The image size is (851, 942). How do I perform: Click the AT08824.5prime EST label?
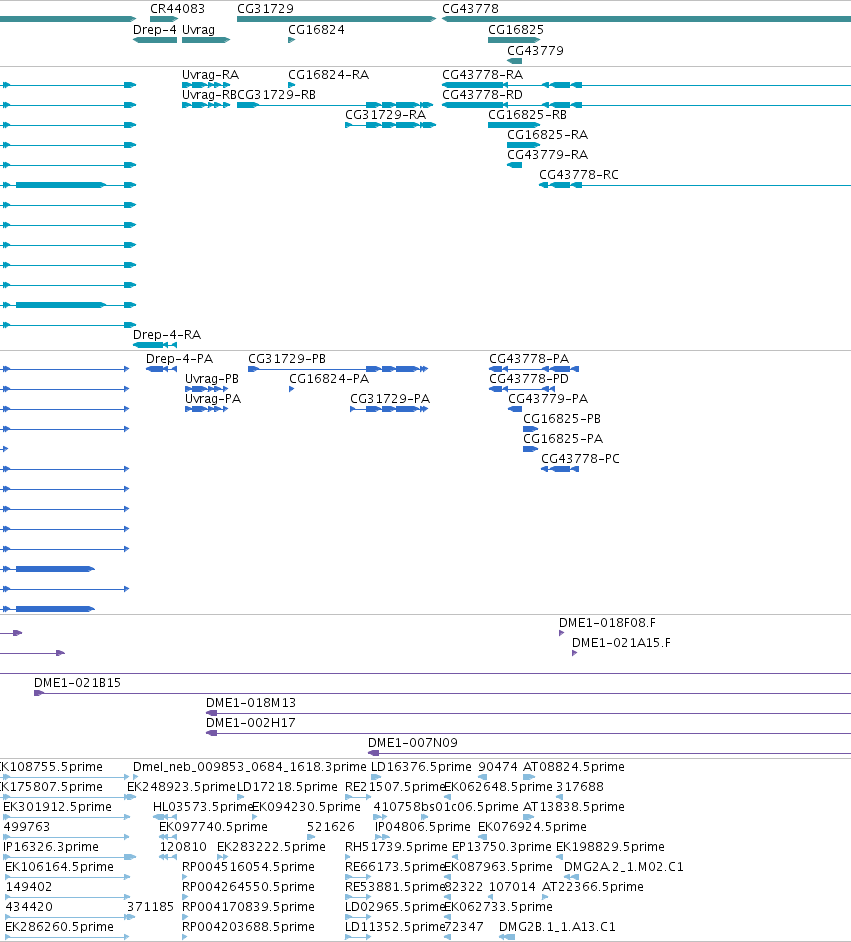574,767
